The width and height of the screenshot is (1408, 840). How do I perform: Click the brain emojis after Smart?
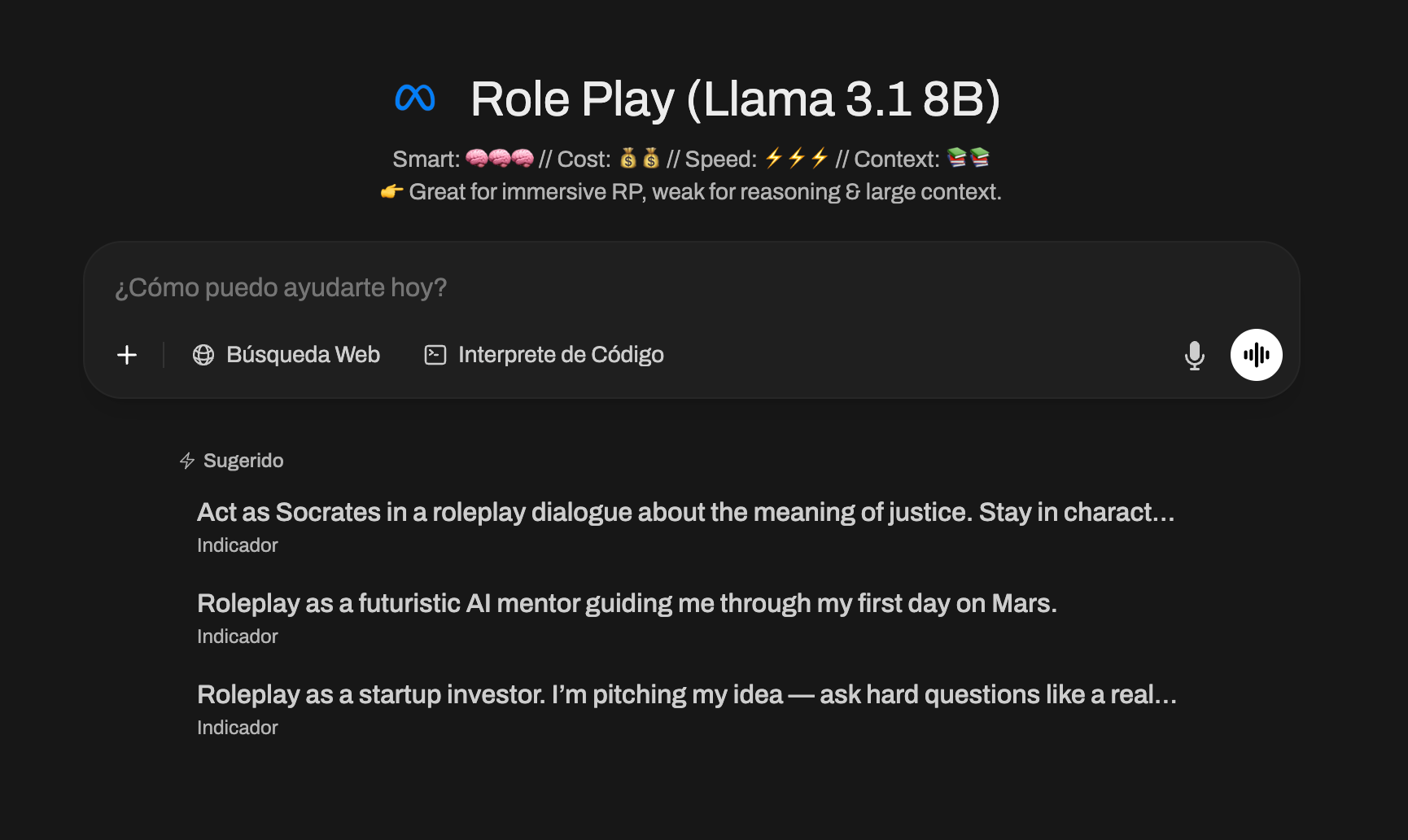[x=499, y=158]
